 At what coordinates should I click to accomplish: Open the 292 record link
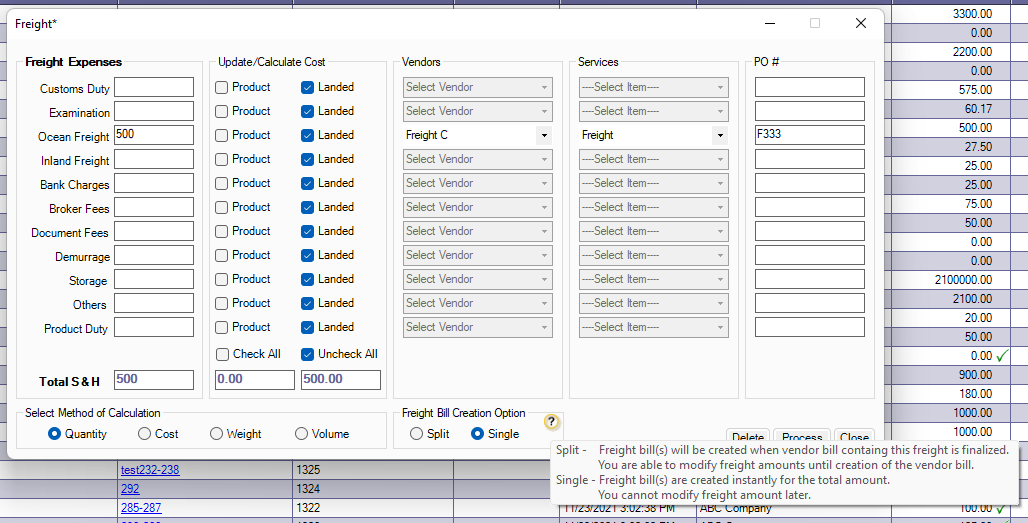pyautogui.click(x=130, y=490)
